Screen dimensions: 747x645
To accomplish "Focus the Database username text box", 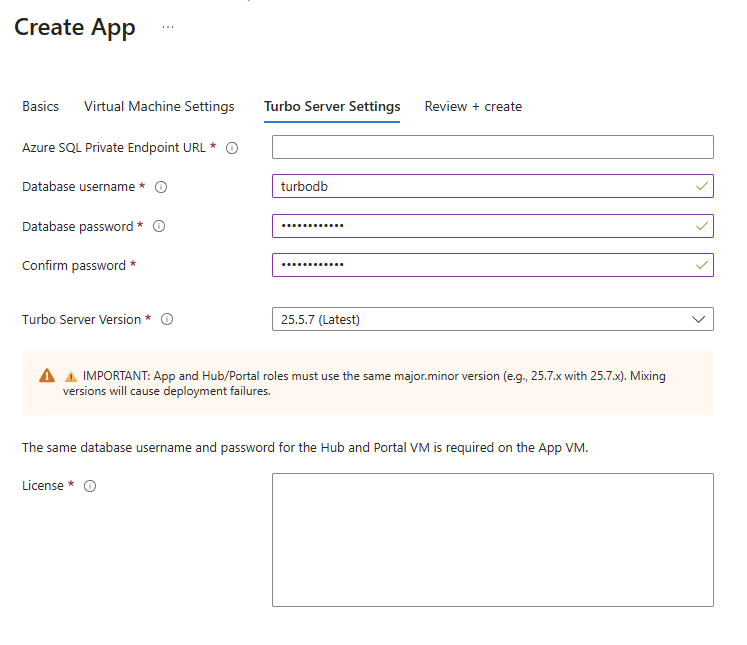I will tap(480, 187).
